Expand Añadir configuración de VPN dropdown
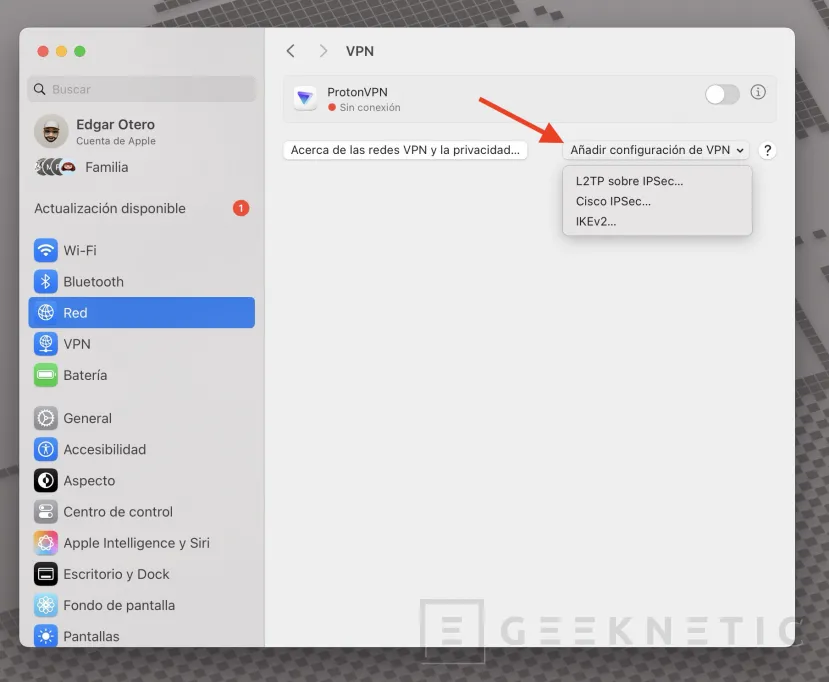Image resolution: width=829 pixels, height=682 pixels. (657, 150)
